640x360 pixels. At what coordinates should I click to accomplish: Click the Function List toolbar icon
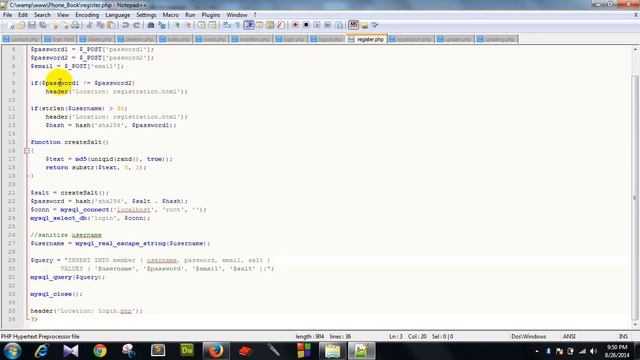coord(281,25)
